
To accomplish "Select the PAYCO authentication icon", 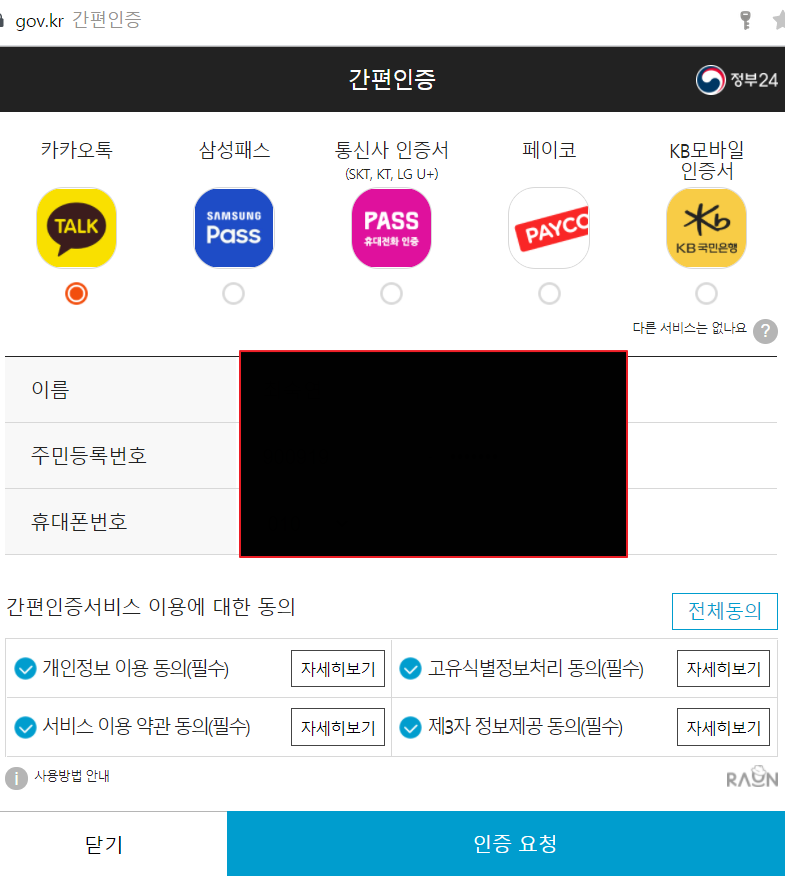I will (x=549, y=228).
